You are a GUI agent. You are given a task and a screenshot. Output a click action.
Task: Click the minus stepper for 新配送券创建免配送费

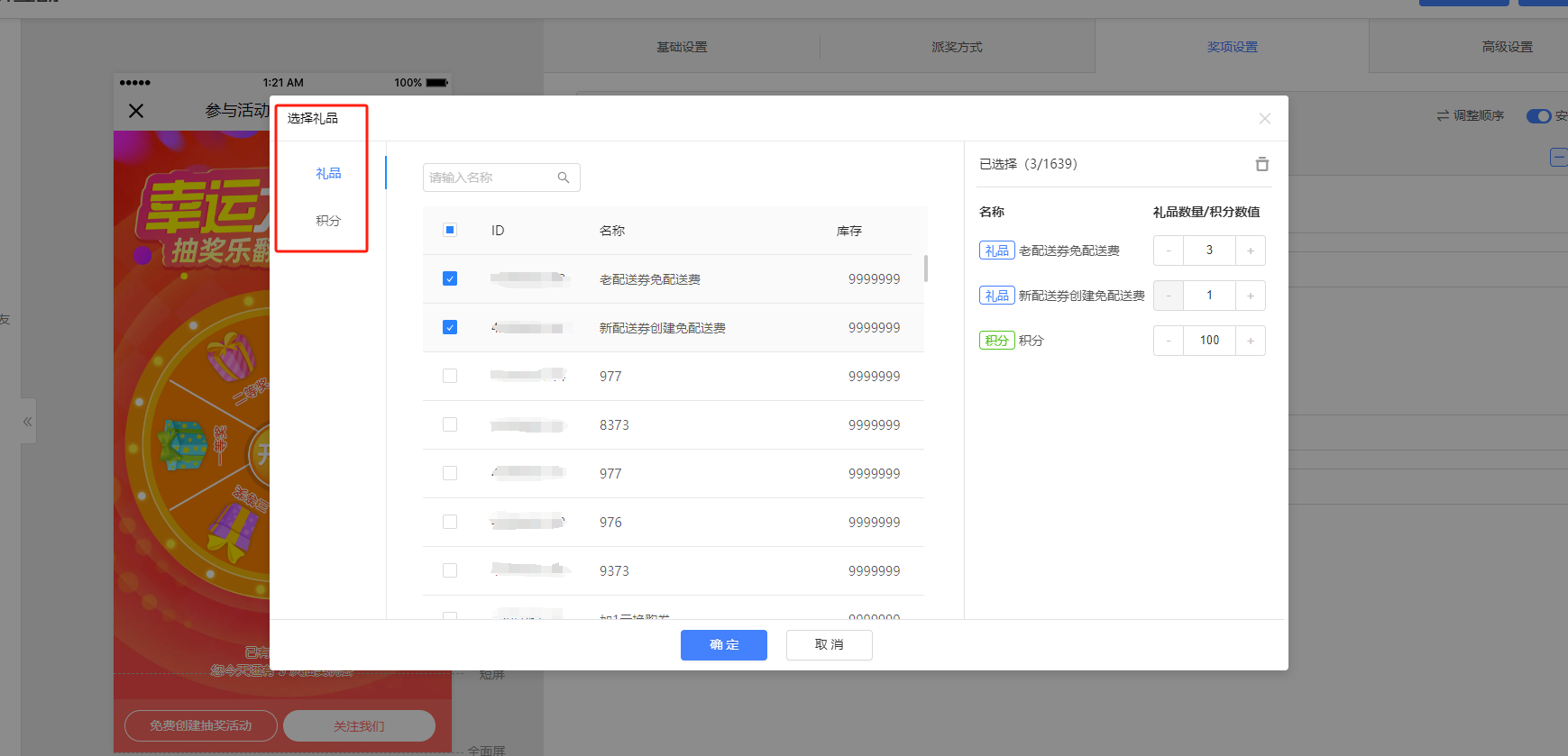1169,296
